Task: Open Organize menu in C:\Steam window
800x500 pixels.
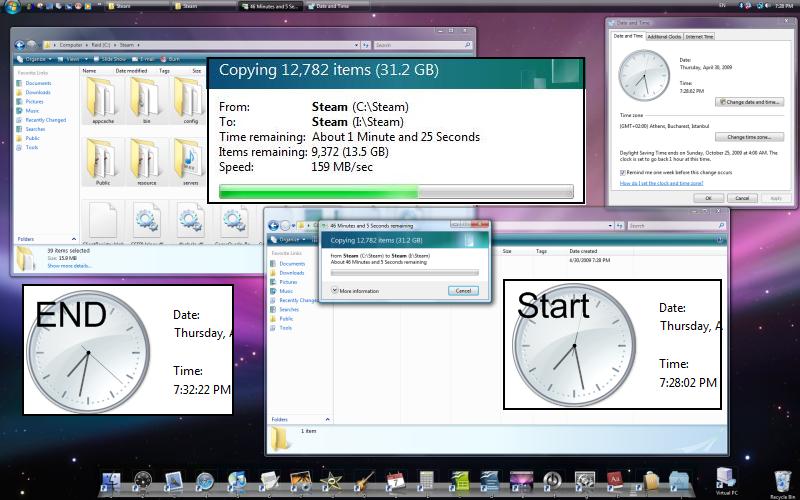Action: (x=34, y=59)
